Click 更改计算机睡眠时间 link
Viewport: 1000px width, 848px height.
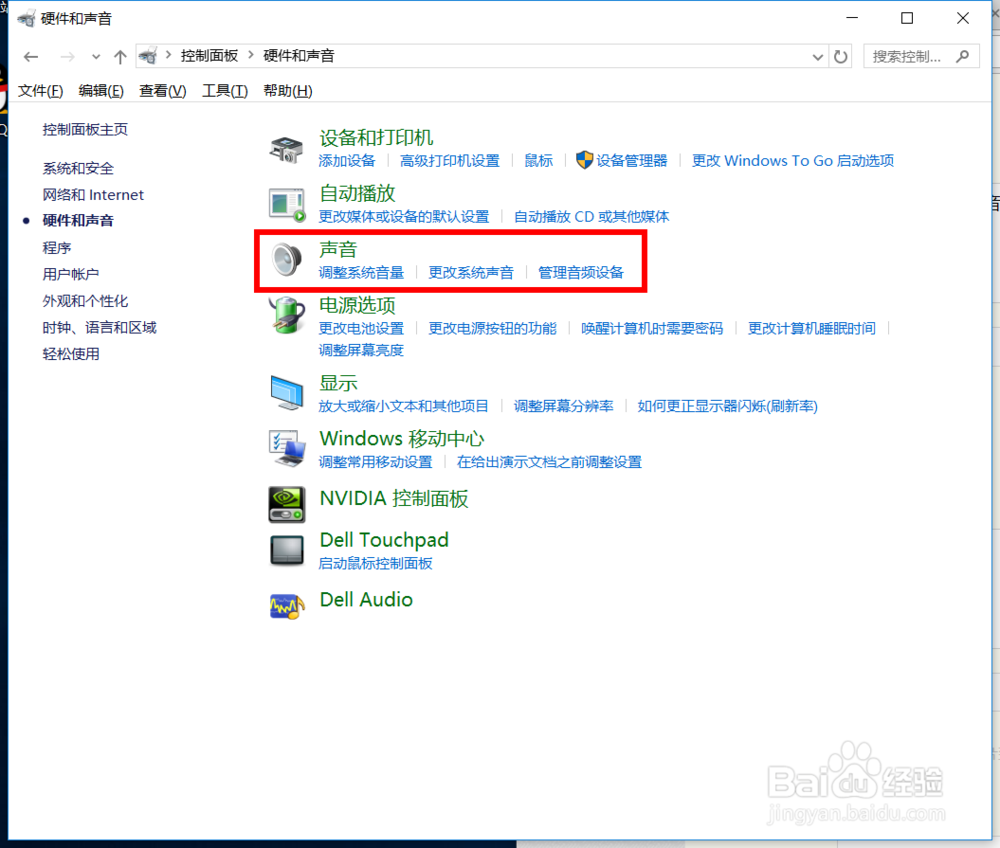811,328
